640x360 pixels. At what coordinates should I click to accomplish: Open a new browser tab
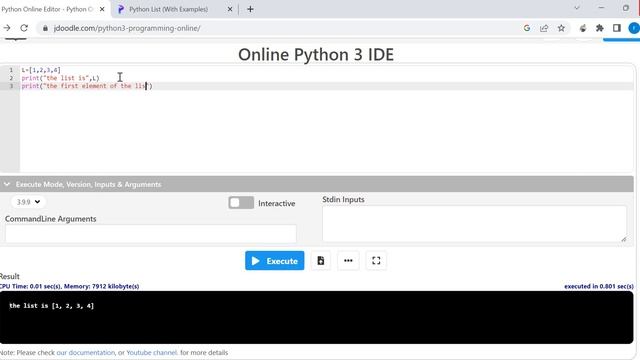click(250, 9)
